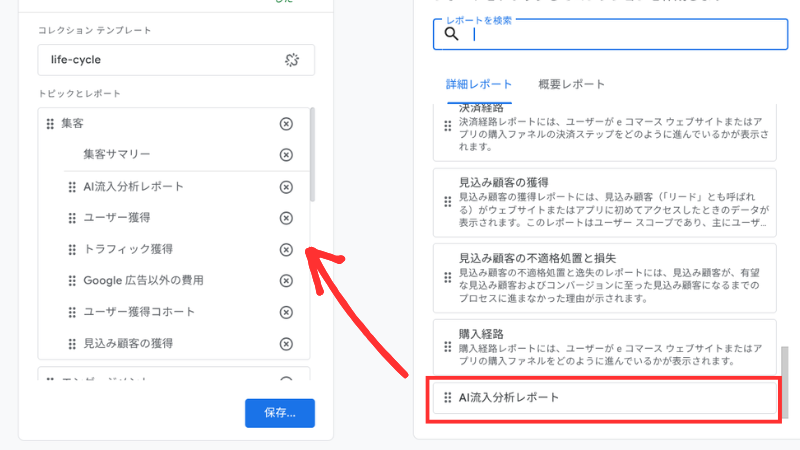Select the AI流入分析レポート card on the right
This screenshot has height=450, width=800.
605,398
